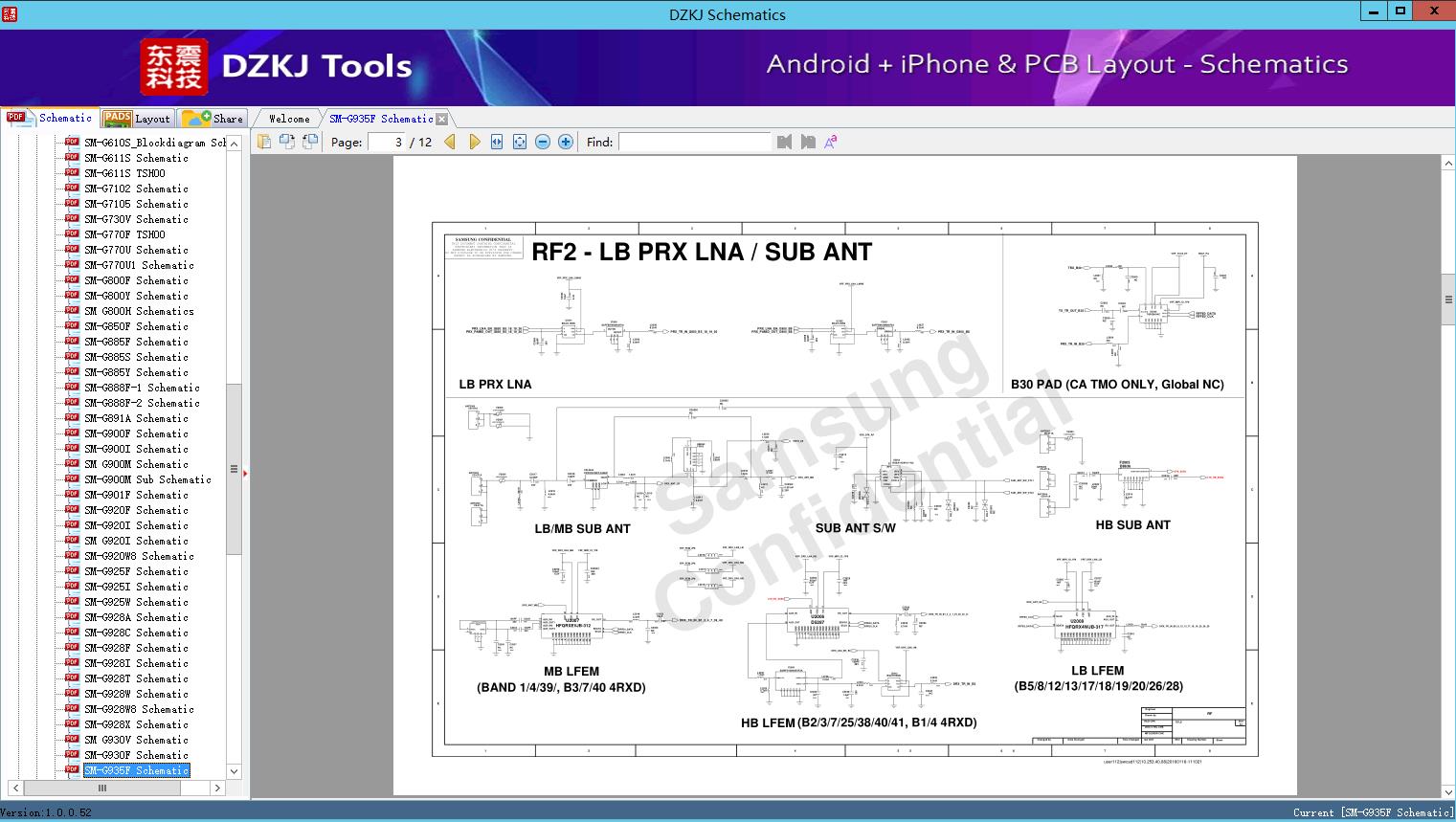Open SM-G925F Schematic entry
Image resolution: width=1456 pixels, height=822 pixels.
point(136,571)
